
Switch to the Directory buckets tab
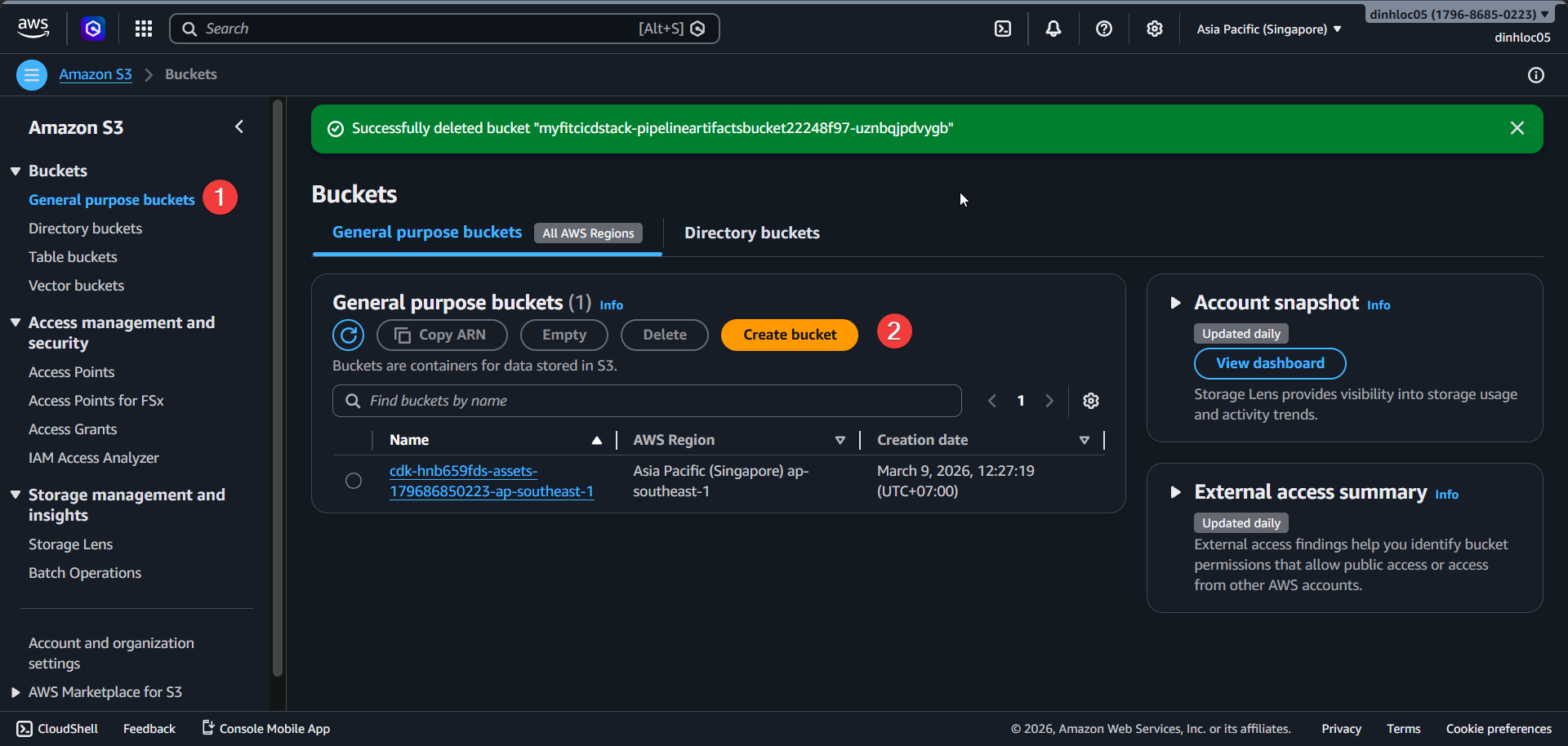751,233
